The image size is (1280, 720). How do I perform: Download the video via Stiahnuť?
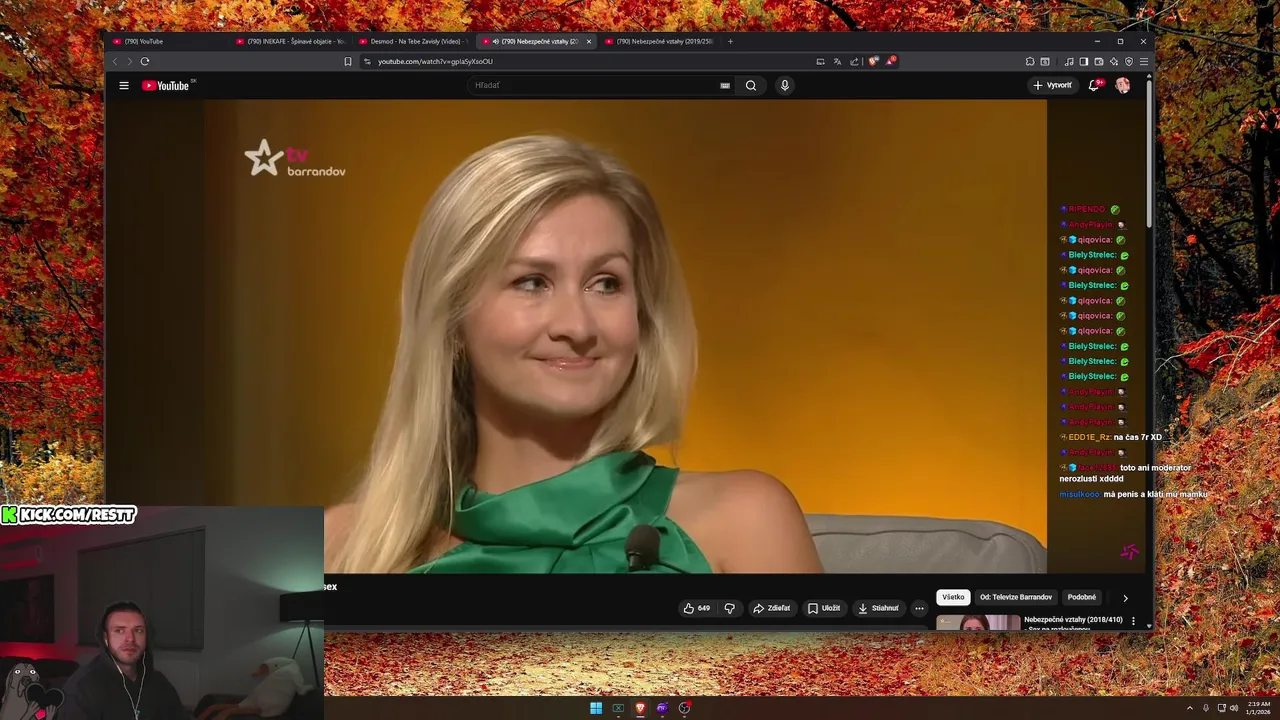click(879, 608)
